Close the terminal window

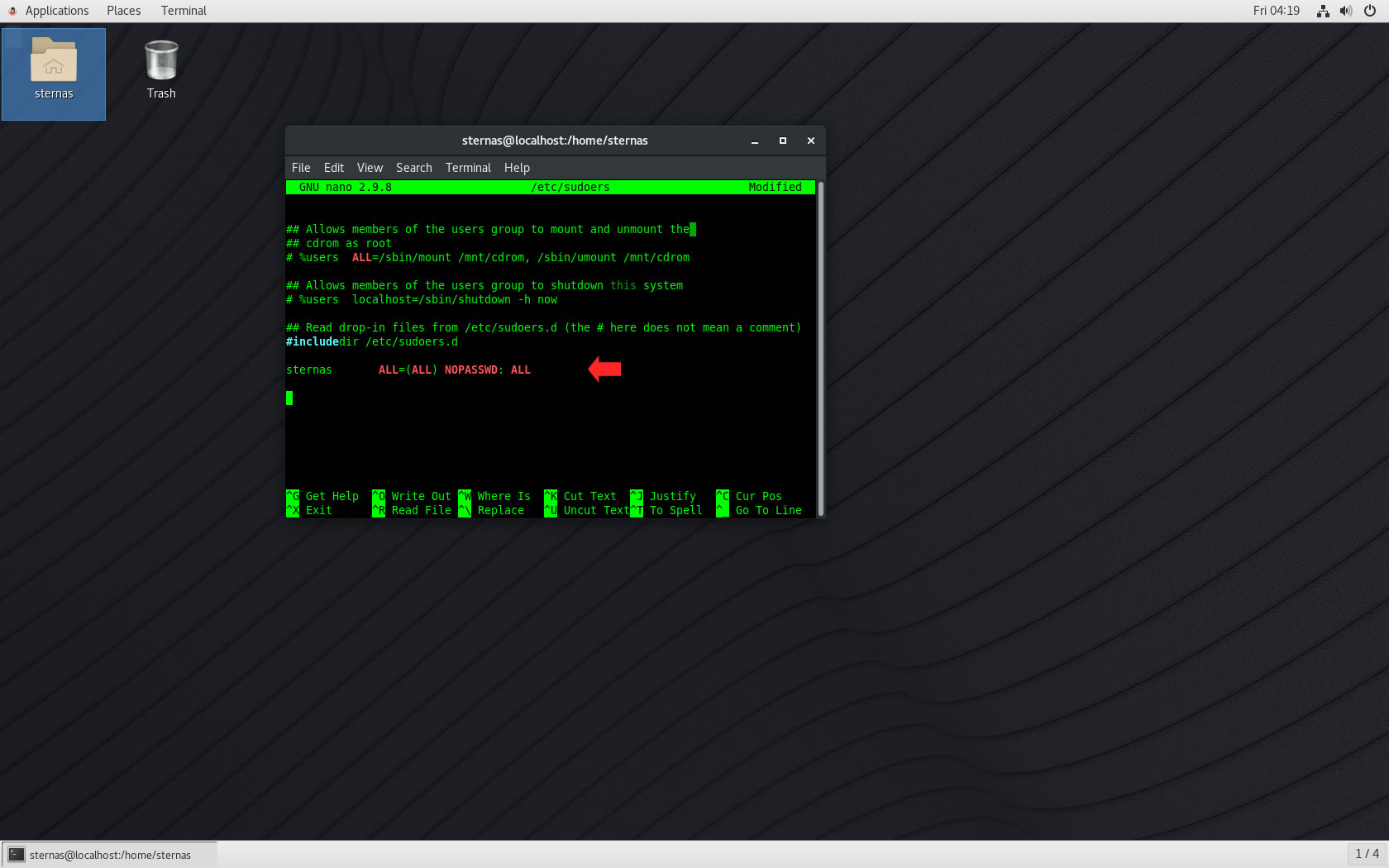(x=811, y=141)
